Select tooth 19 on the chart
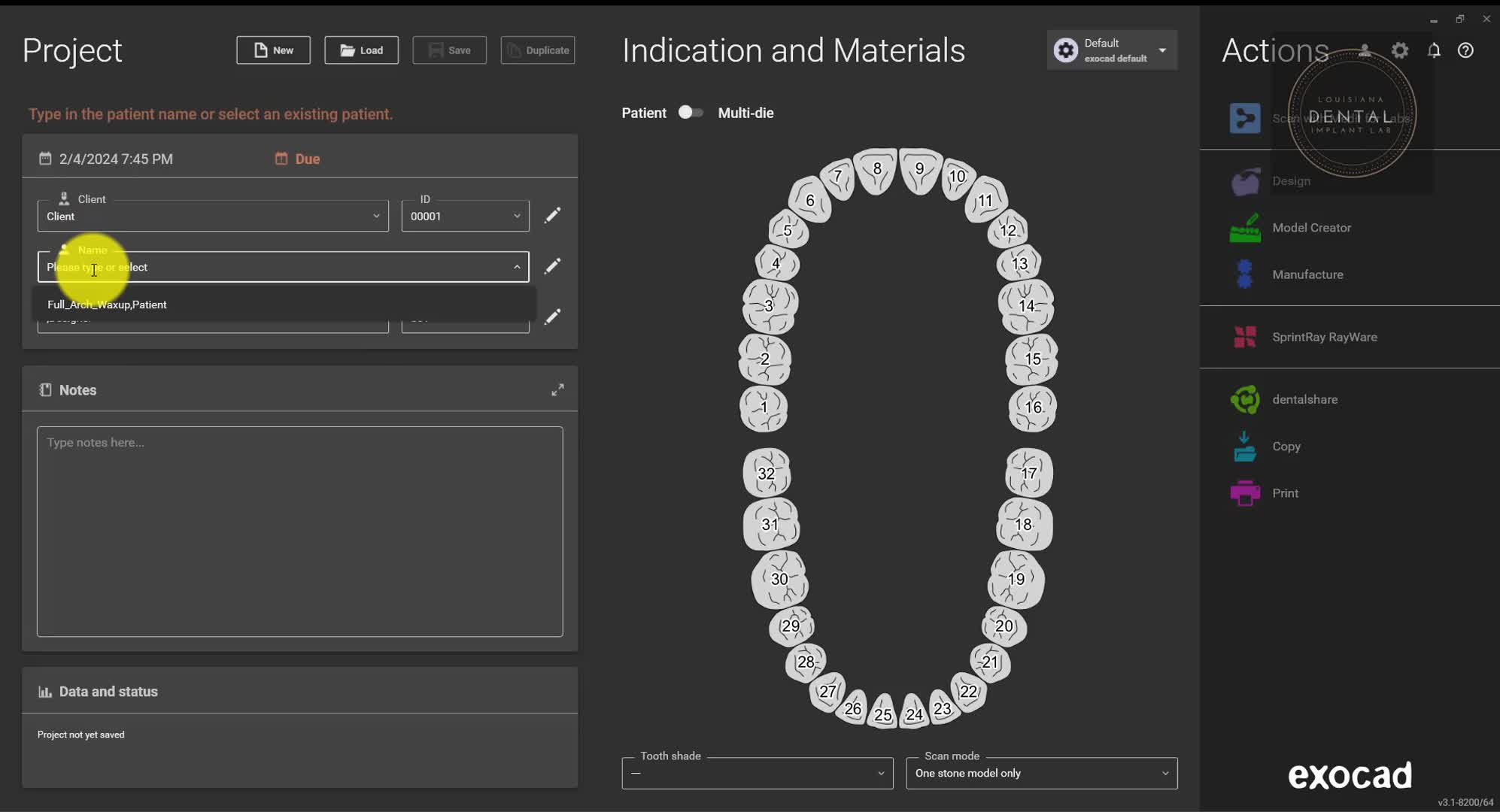The image size is (1500, 812). 1016,579
